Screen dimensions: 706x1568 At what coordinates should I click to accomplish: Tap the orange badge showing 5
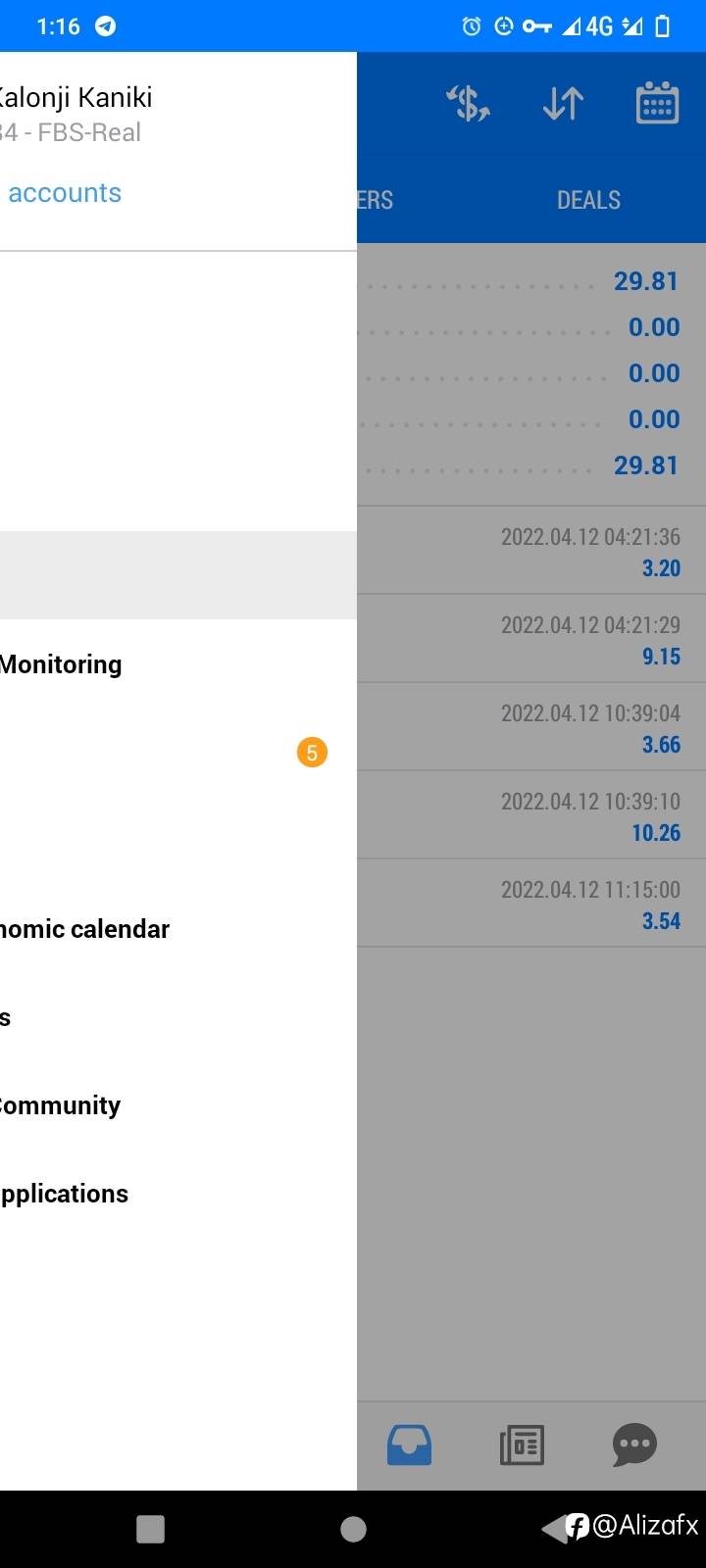312,753
